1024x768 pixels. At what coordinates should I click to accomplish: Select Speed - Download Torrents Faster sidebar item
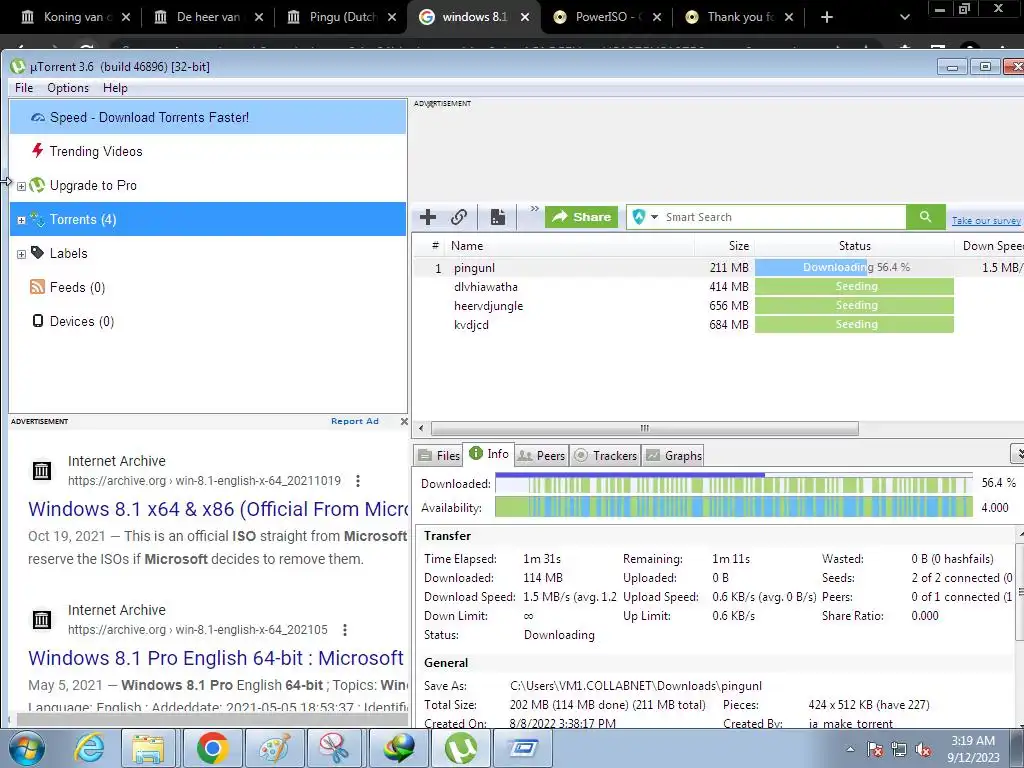tap(208, 118)
